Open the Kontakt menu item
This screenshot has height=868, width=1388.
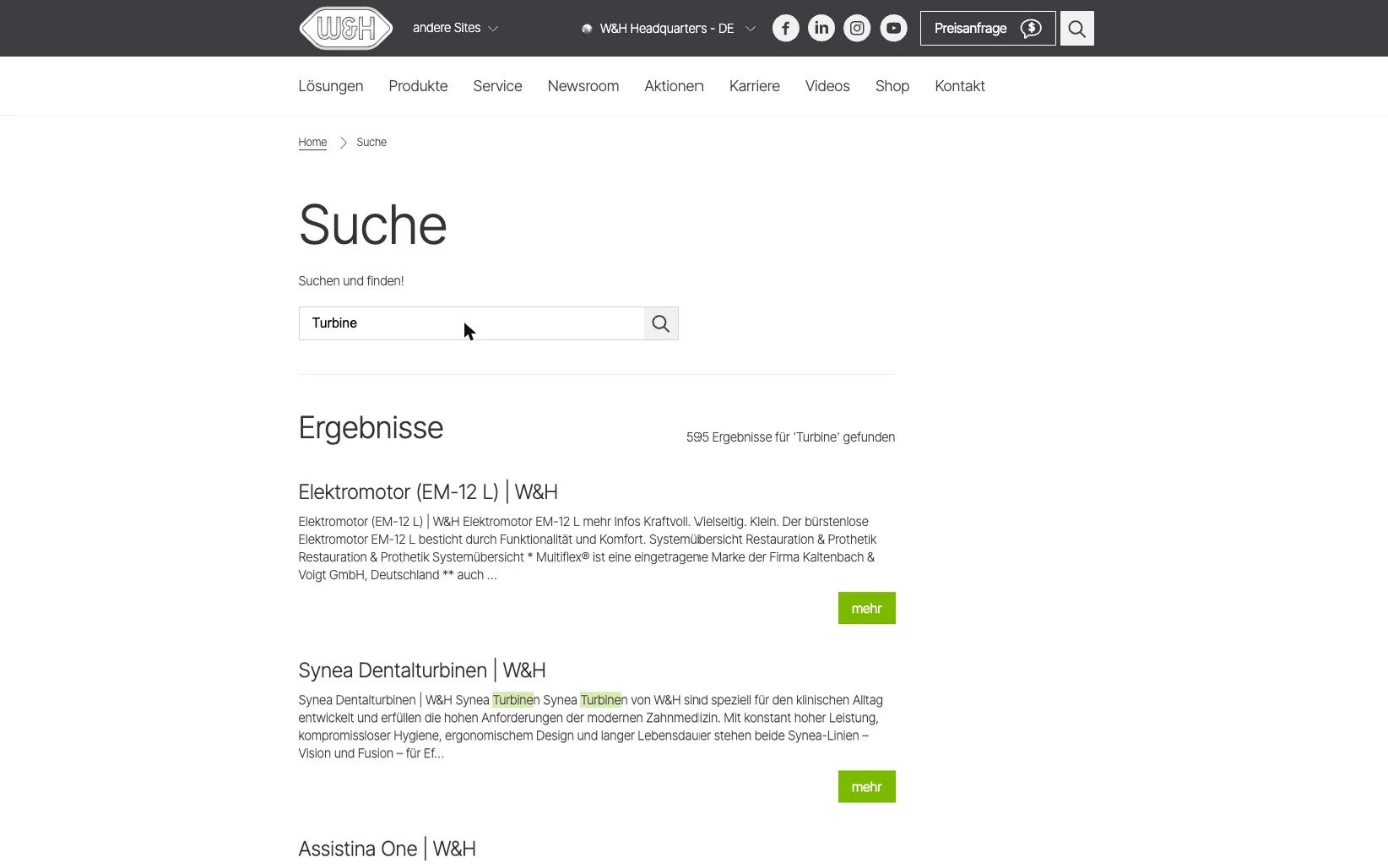pyautogui.click(x=960, y=86)
